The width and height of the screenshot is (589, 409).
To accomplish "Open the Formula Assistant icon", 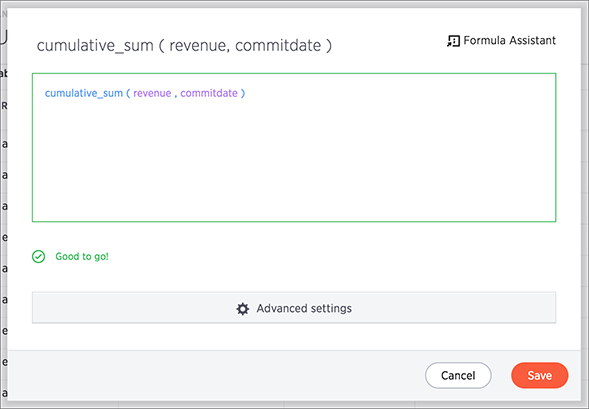I will coord(453,41).
